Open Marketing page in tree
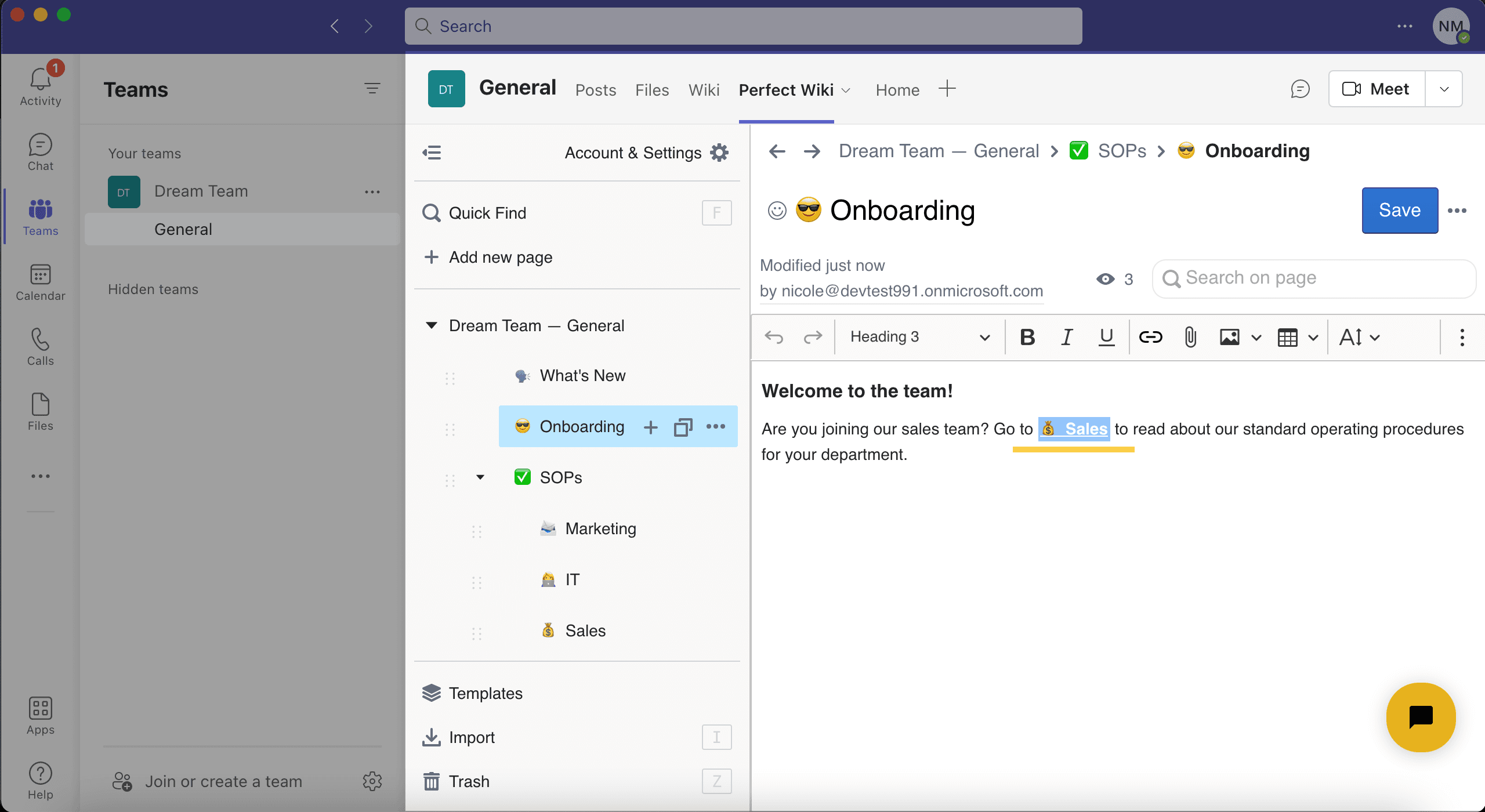Image resolution: width=1485 pixels, height=812 pixels. 600,528
